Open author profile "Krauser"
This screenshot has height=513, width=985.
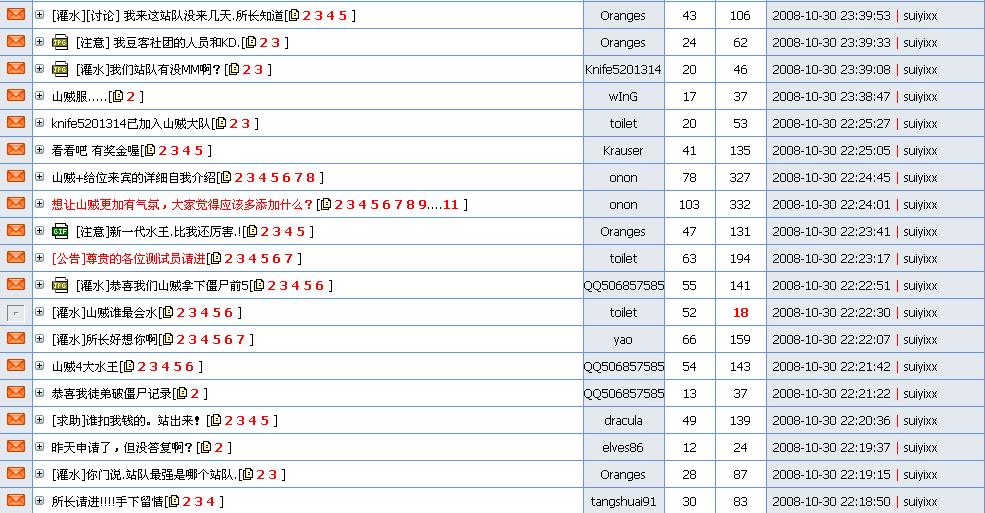pyautogui.click(x=623, y=151)
